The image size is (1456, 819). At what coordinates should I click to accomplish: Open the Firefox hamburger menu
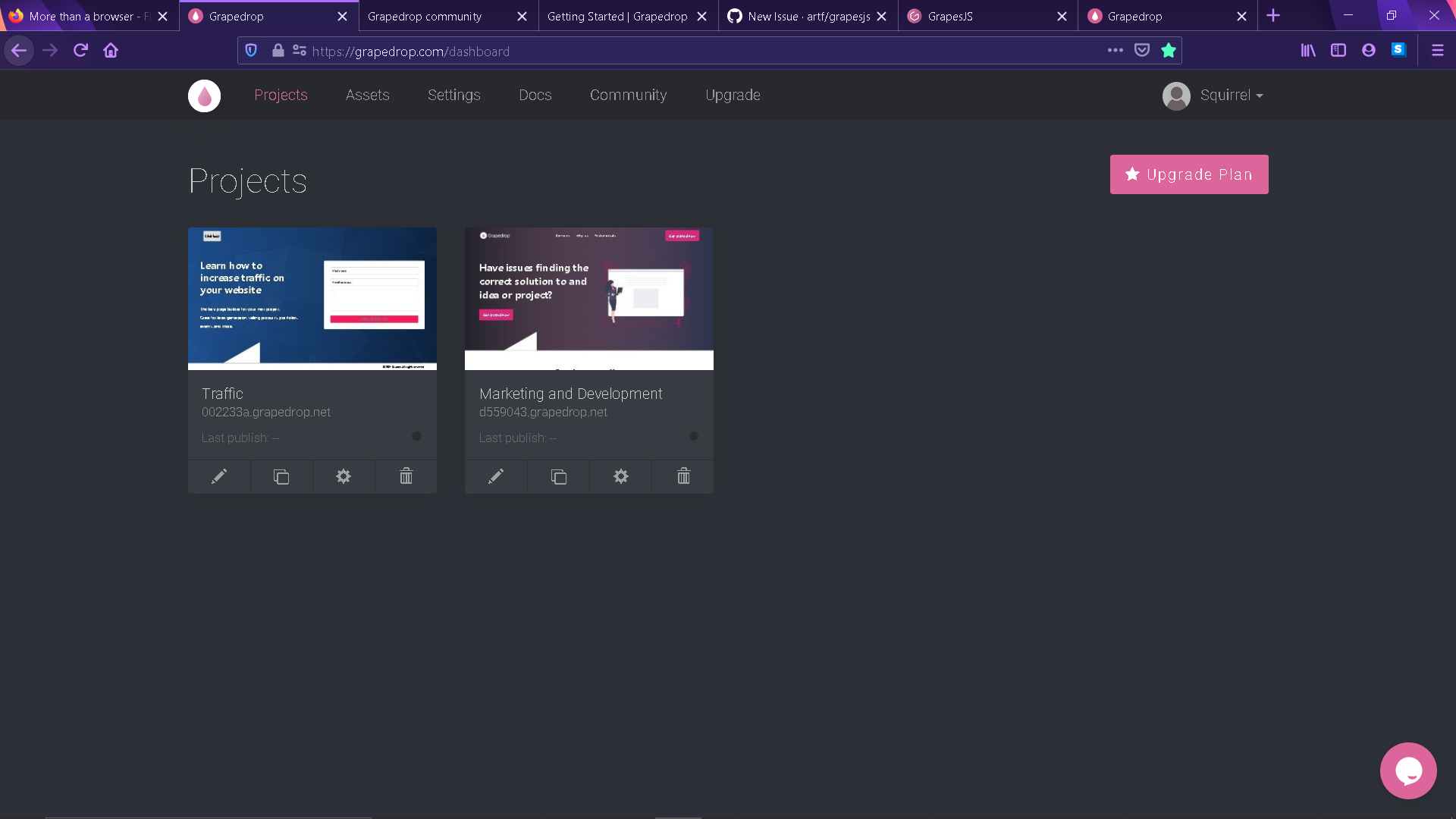point(1438,51)
